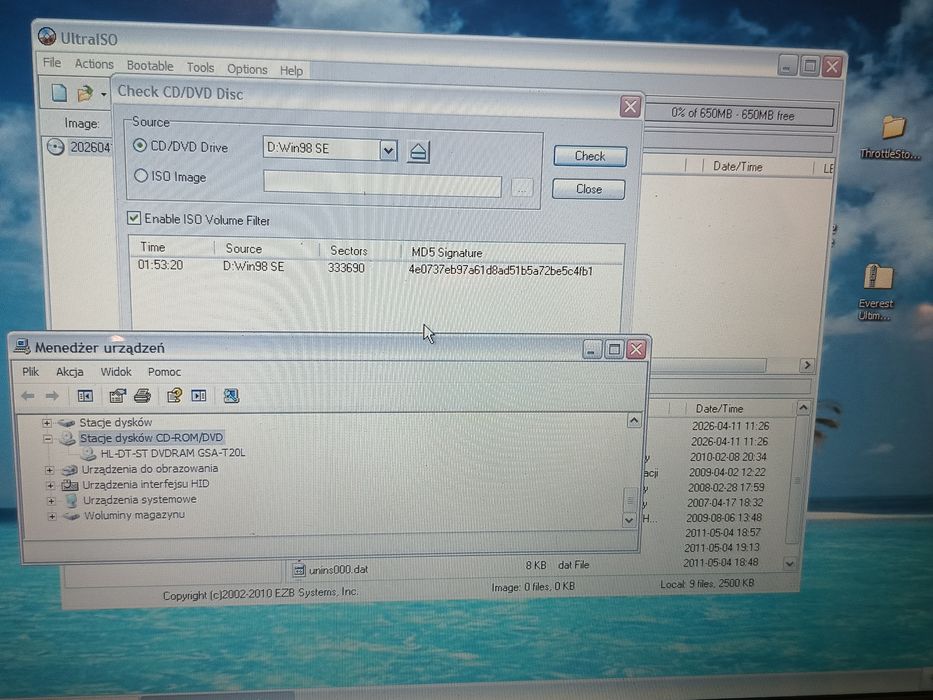The width and height of the screenshot is (933, 700).
Task: Click scroll down arrow in Menedżer urządzeń tree
Action: (x=630, y=520)
